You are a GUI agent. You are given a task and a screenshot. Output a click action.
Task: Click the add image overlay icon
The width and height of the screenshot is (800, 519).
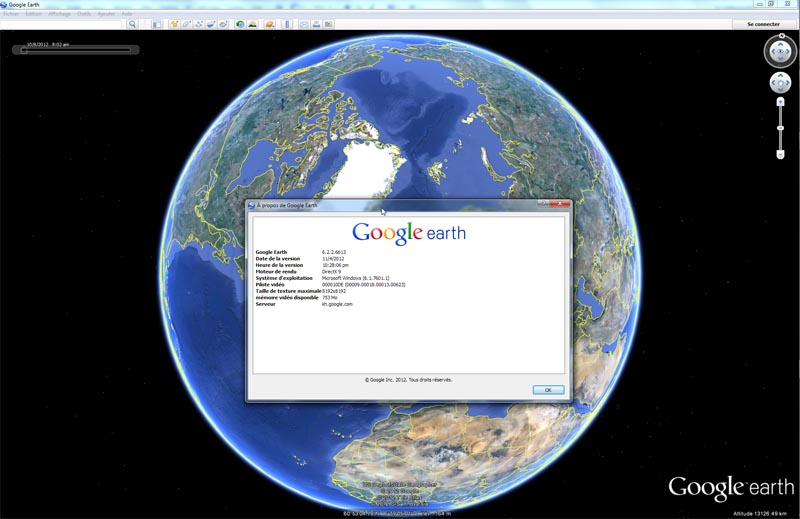point(211,24)
